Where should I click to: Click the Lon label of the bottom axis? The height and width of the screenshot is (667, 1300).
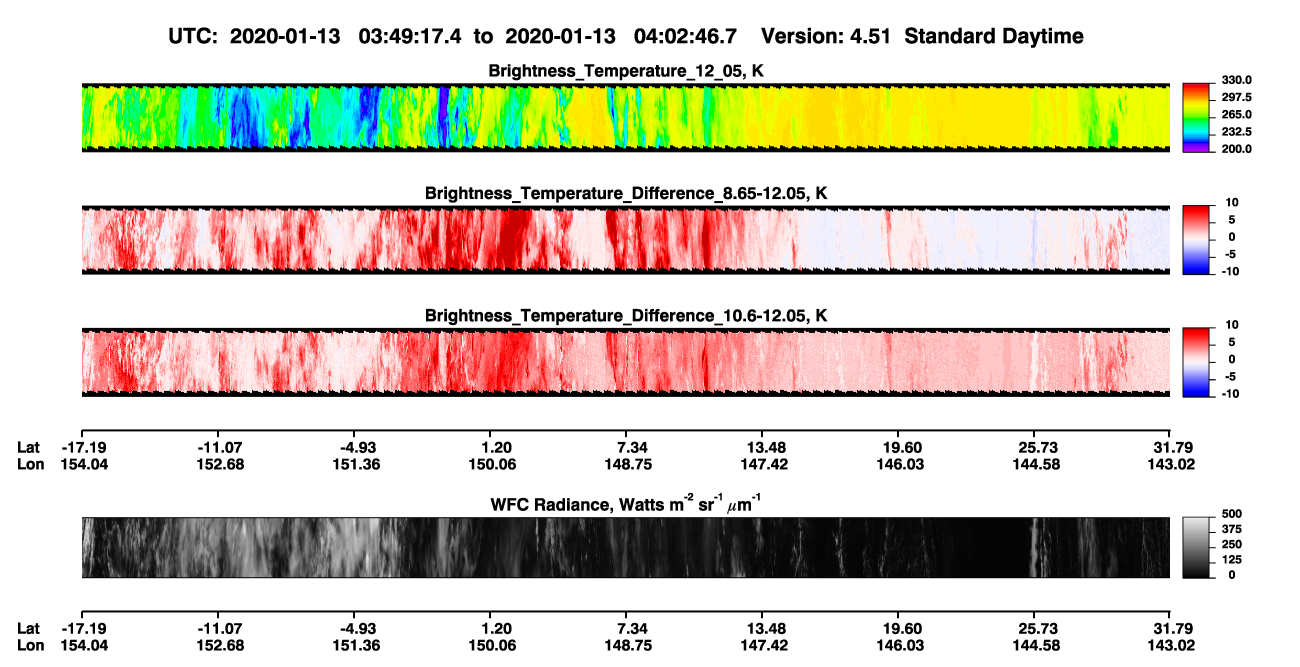(29, 645)
